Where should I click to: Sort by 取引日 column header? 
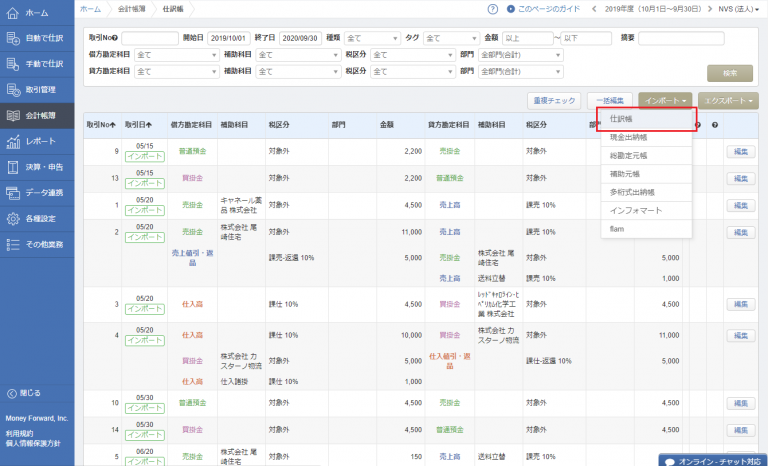(x=138, y=125)
